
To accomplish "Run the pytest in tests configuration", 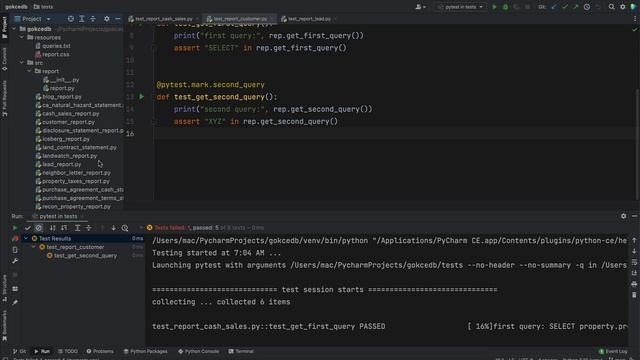I will [x=494, y=7].
